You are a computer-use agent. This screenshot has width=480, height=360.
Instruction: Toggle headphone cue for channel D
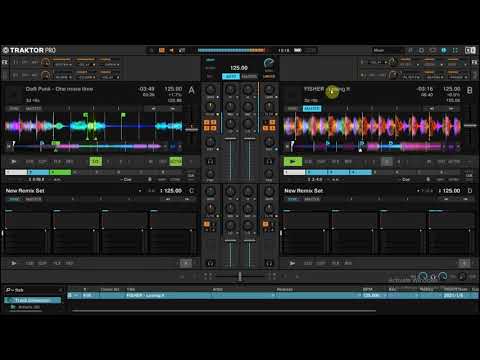269,263
